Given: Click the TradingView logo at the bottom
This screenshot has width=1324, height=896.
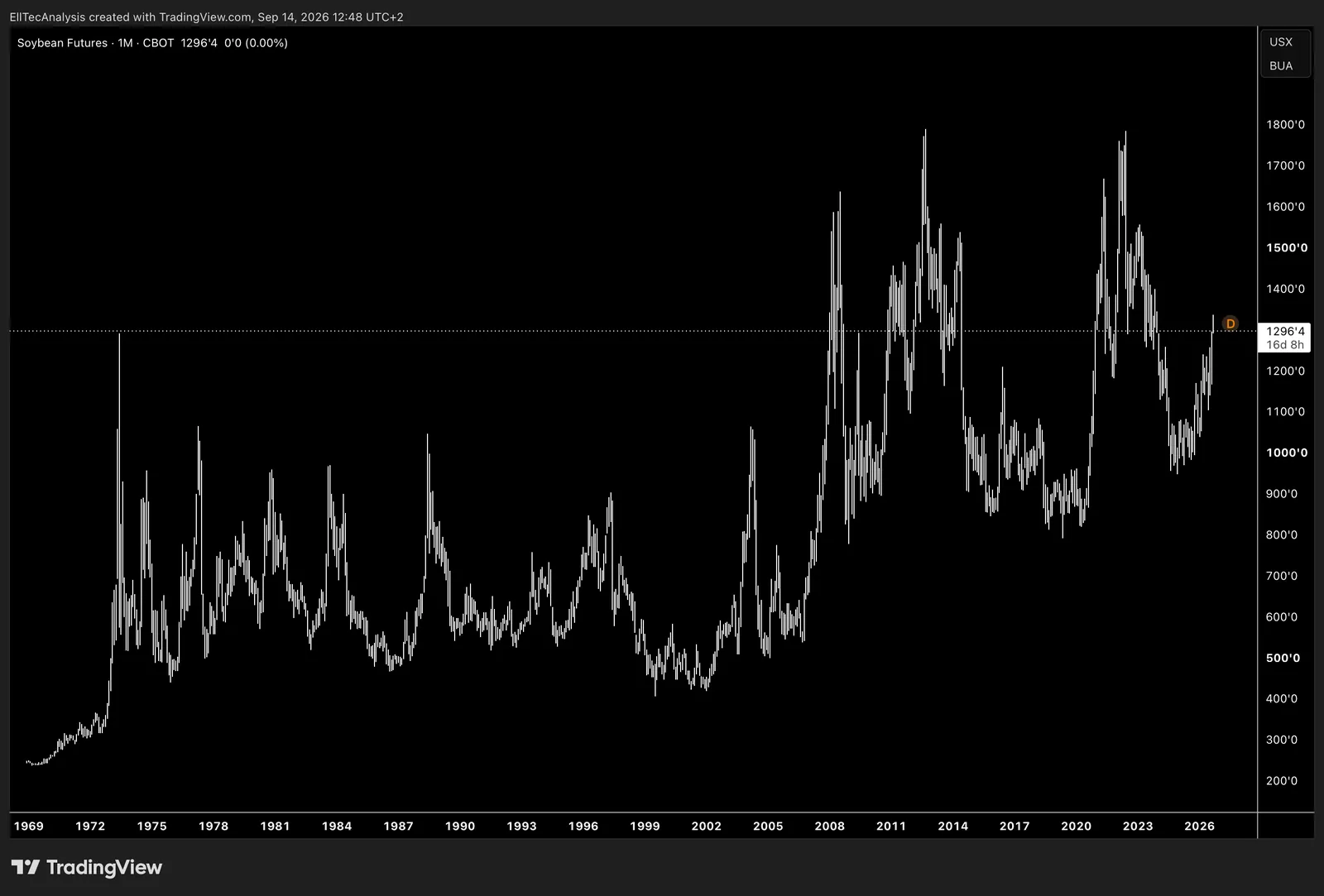Looking at the screenshot, I should [x=87, y=867].
